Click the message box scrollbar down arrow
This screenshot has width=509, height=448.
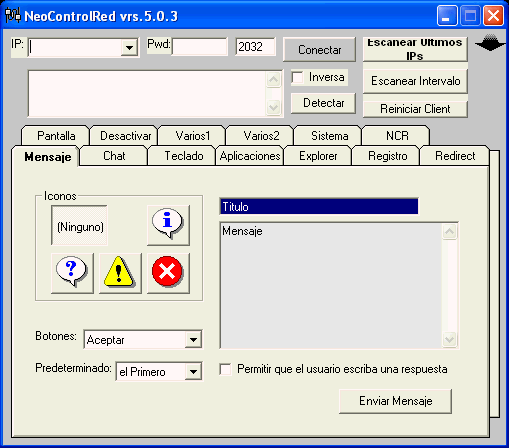449,340
